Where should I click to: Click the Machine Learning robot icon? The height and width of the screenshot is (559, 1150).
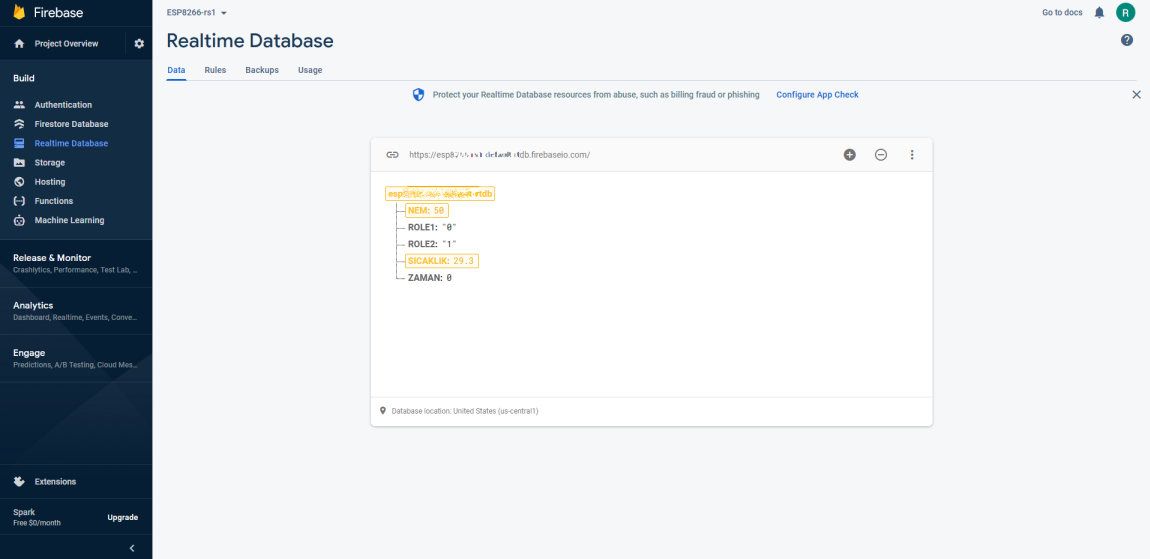[x=20, y=220]
